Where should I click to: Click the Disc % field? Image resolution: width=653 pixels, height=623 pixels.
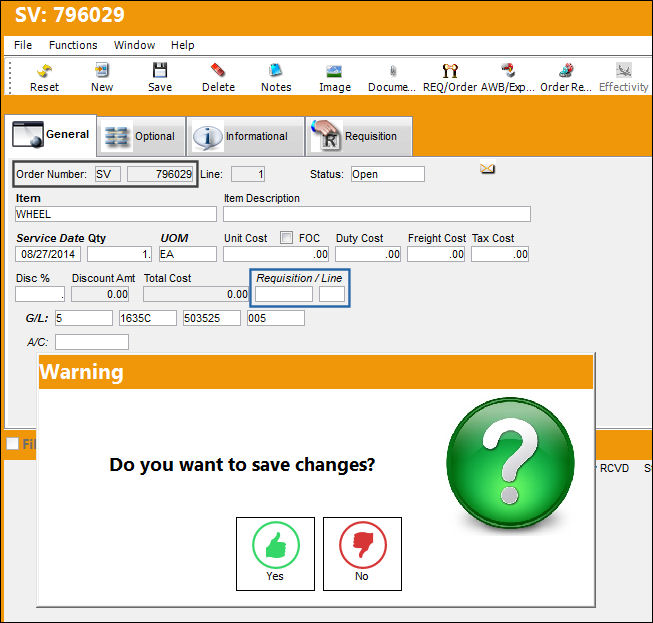point(40,294)
